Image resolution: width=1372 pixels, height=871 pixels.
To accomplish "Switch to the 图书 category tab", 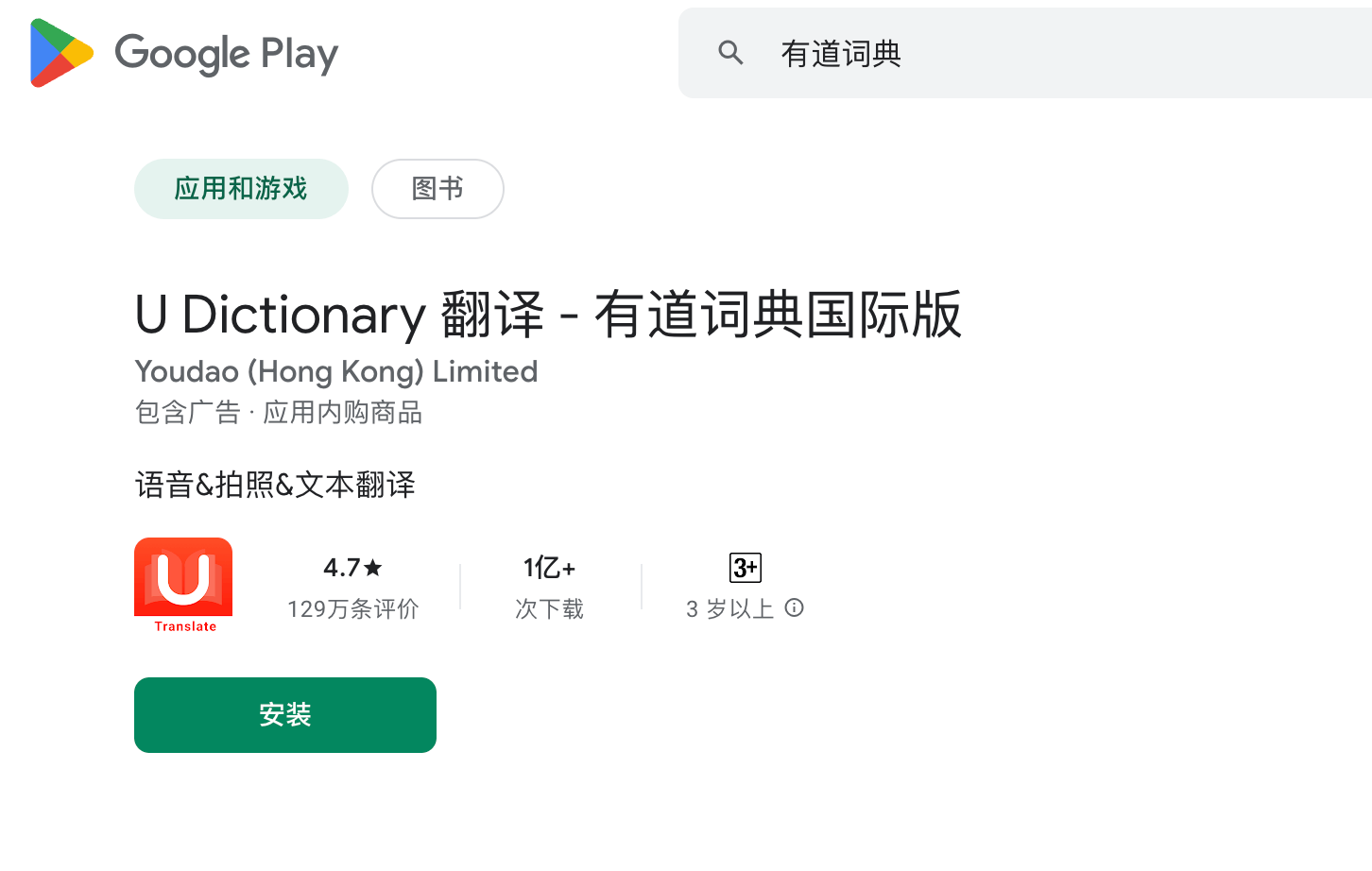I will (437, 189).
